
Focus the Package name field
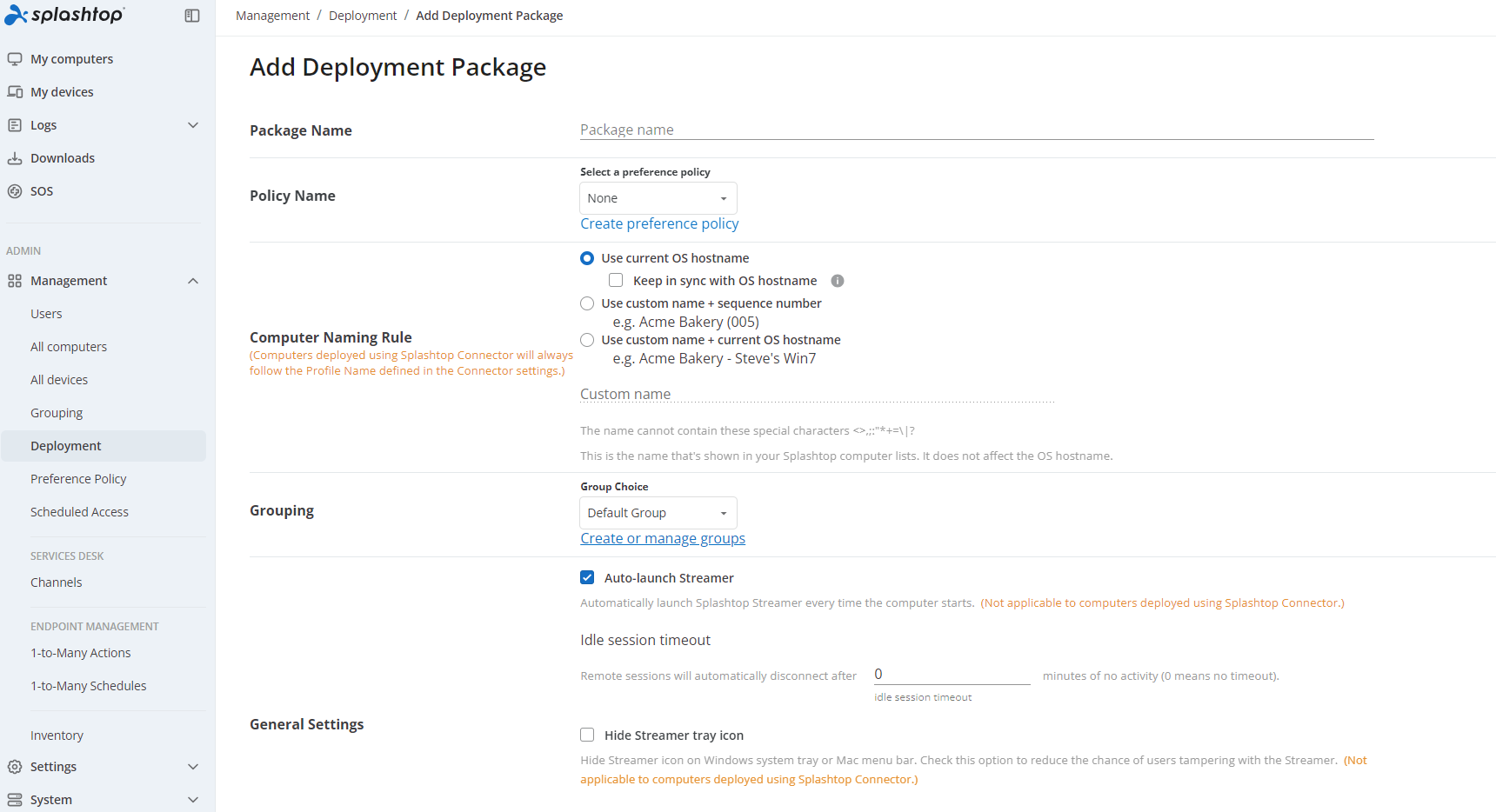[977, 130]
